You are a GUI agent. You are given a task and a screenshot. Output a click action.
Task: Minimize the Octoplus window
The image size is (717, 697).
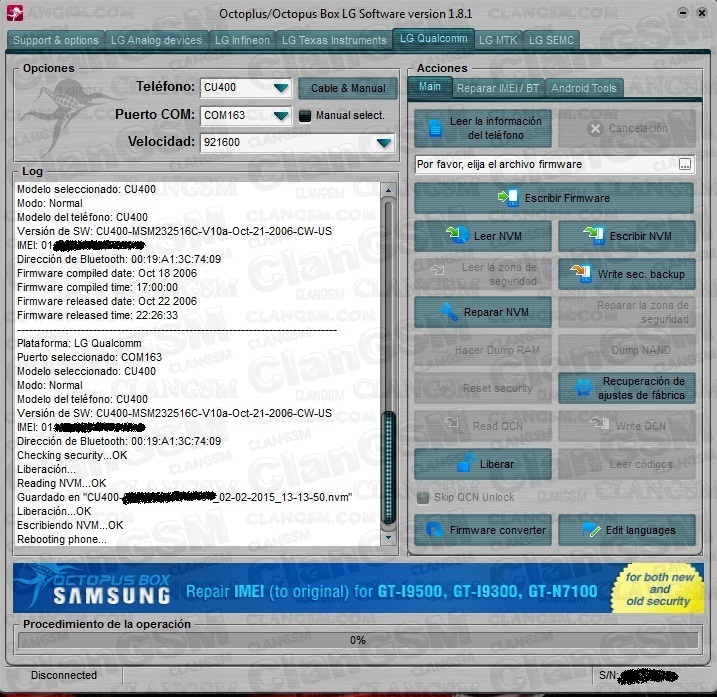pyautogui.click(x=683, y=13)
